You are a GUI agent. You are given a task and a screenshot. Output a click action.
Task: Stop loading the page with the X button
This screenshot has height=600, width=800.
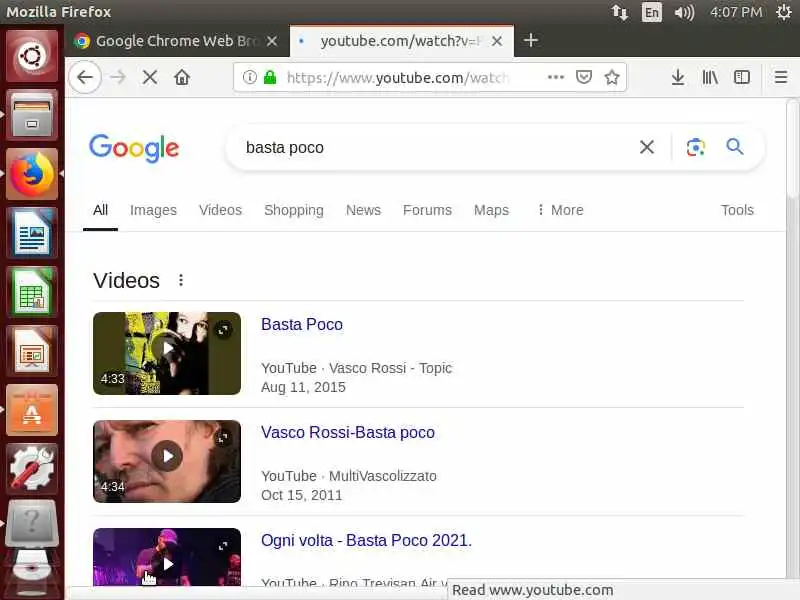pos(150,78)
